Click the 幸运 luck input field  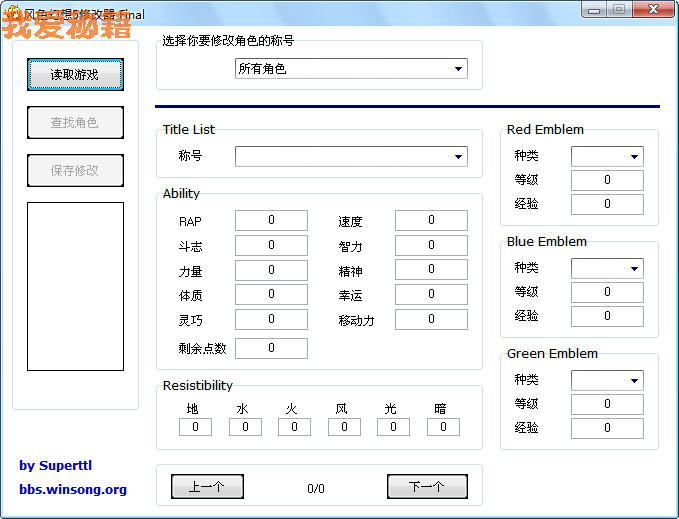point(431,295)
